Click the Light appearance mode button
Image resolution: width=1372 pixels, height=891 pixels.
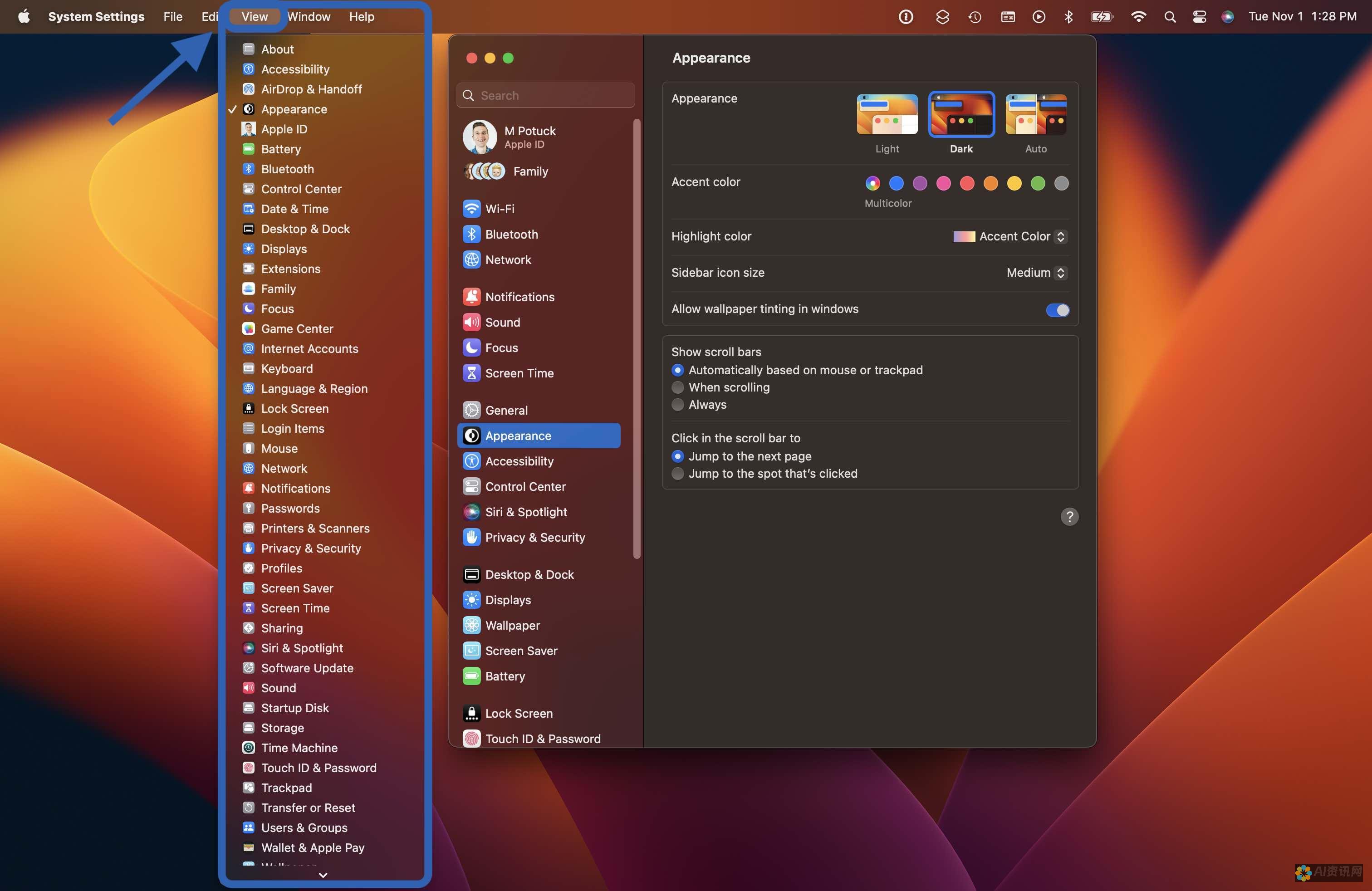point(886,115)
